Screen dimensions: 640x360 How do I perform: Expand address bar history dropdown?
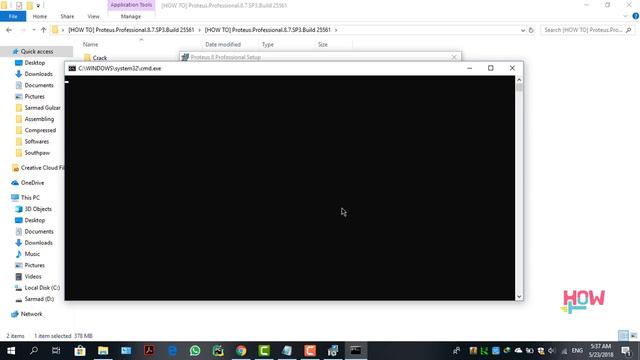click(523, 30)
